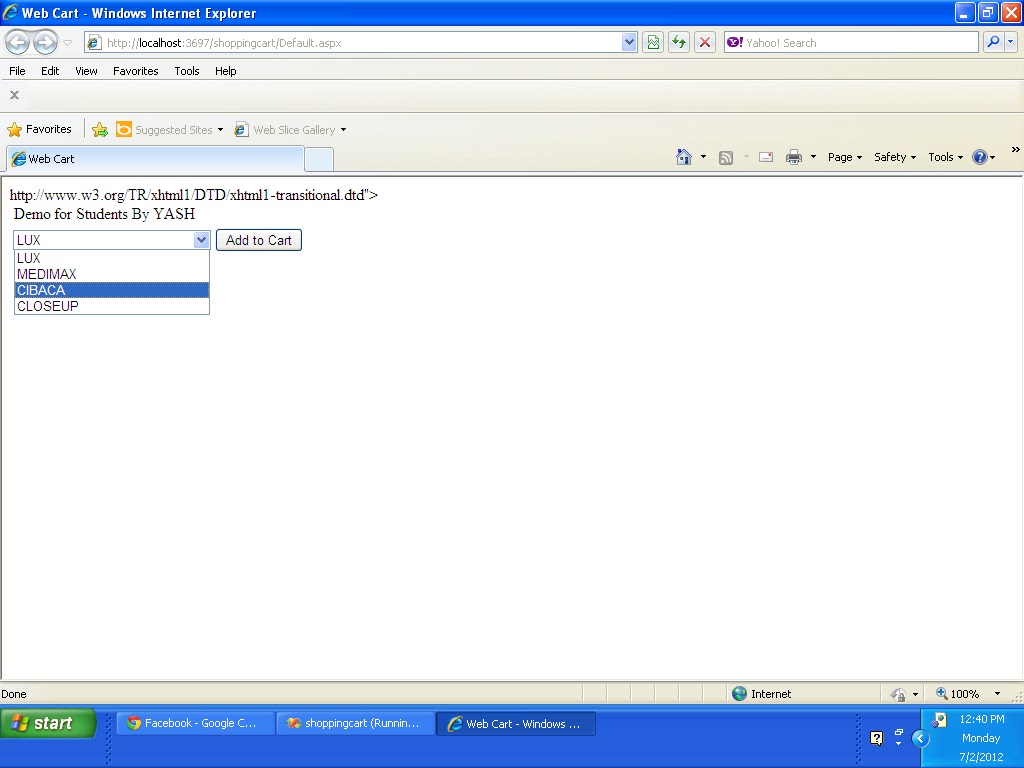This screenshot has width=1024, height=768.
Task: Click the Internet Explorer title bar icon
Action: coord(10,12)
